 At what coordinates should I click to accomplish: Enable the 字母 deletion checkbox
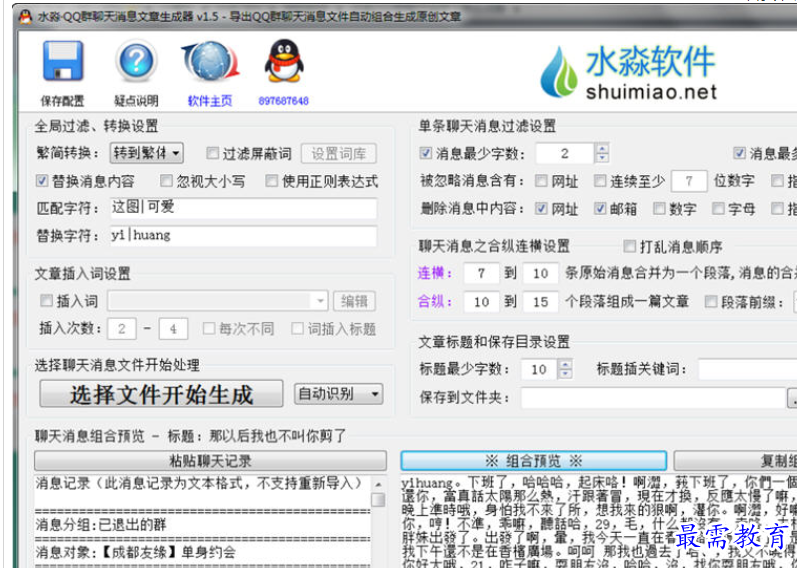point(718,208)
